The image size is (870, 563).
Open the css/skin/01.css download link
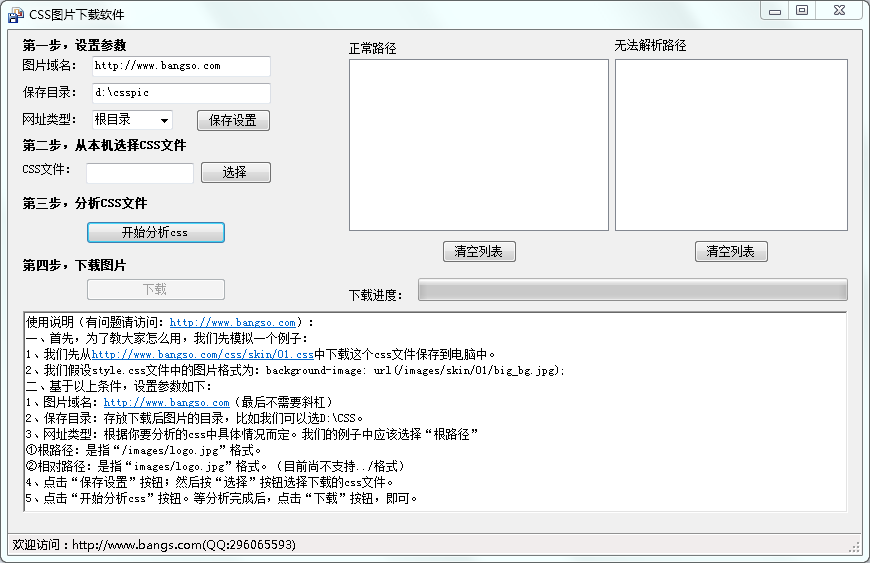tap(203, 354)
